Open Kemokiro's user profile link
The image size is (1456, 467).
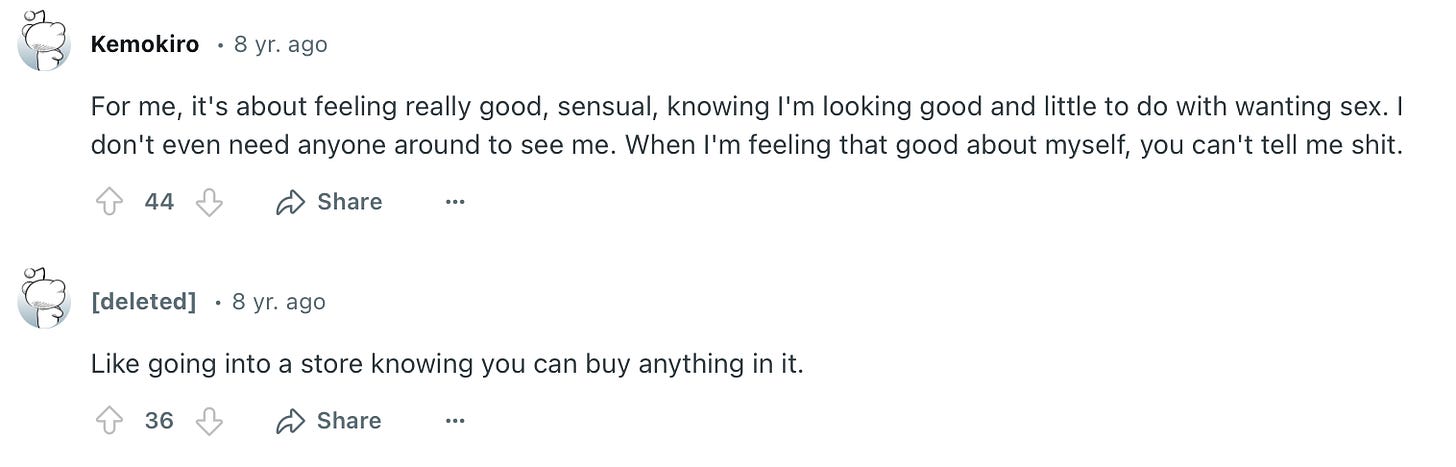click(x=145, y=45)
